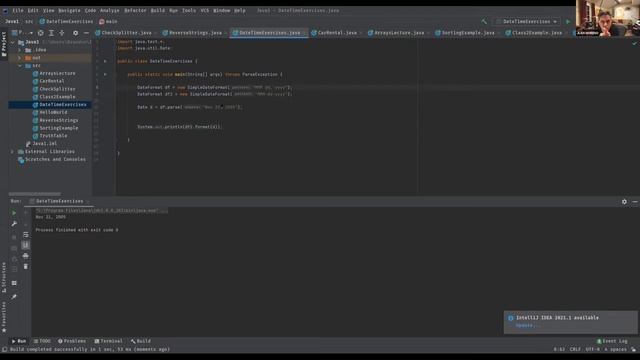Click expand-all icon in Project panel header

[x=51, y=33]
